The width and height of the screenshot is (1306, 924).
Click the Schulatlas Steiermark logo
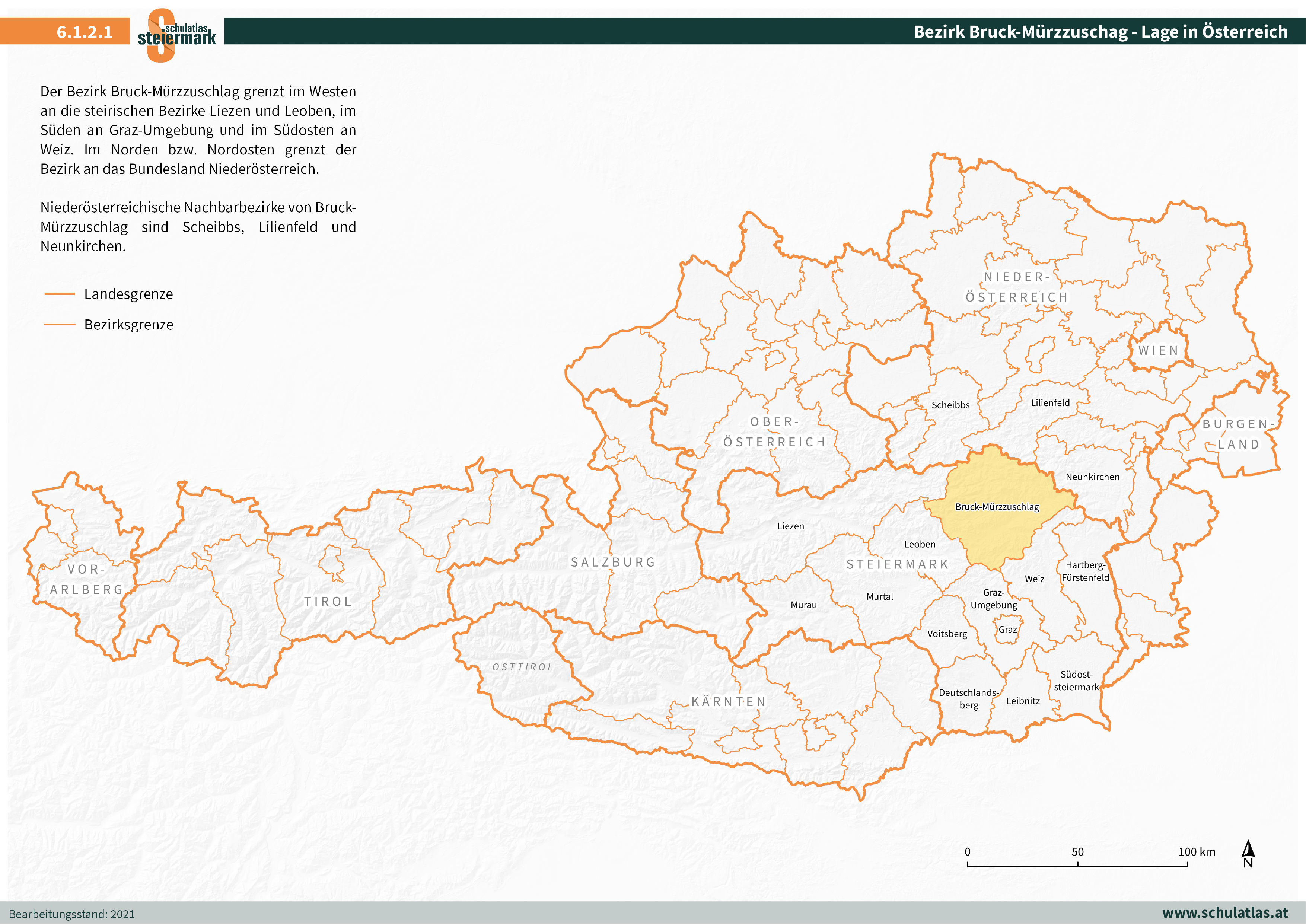[176, 35]
